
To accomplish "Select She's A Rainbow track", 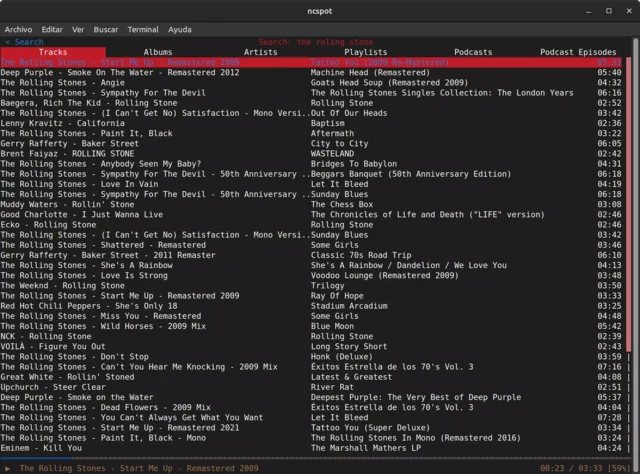I will point(311,265).
